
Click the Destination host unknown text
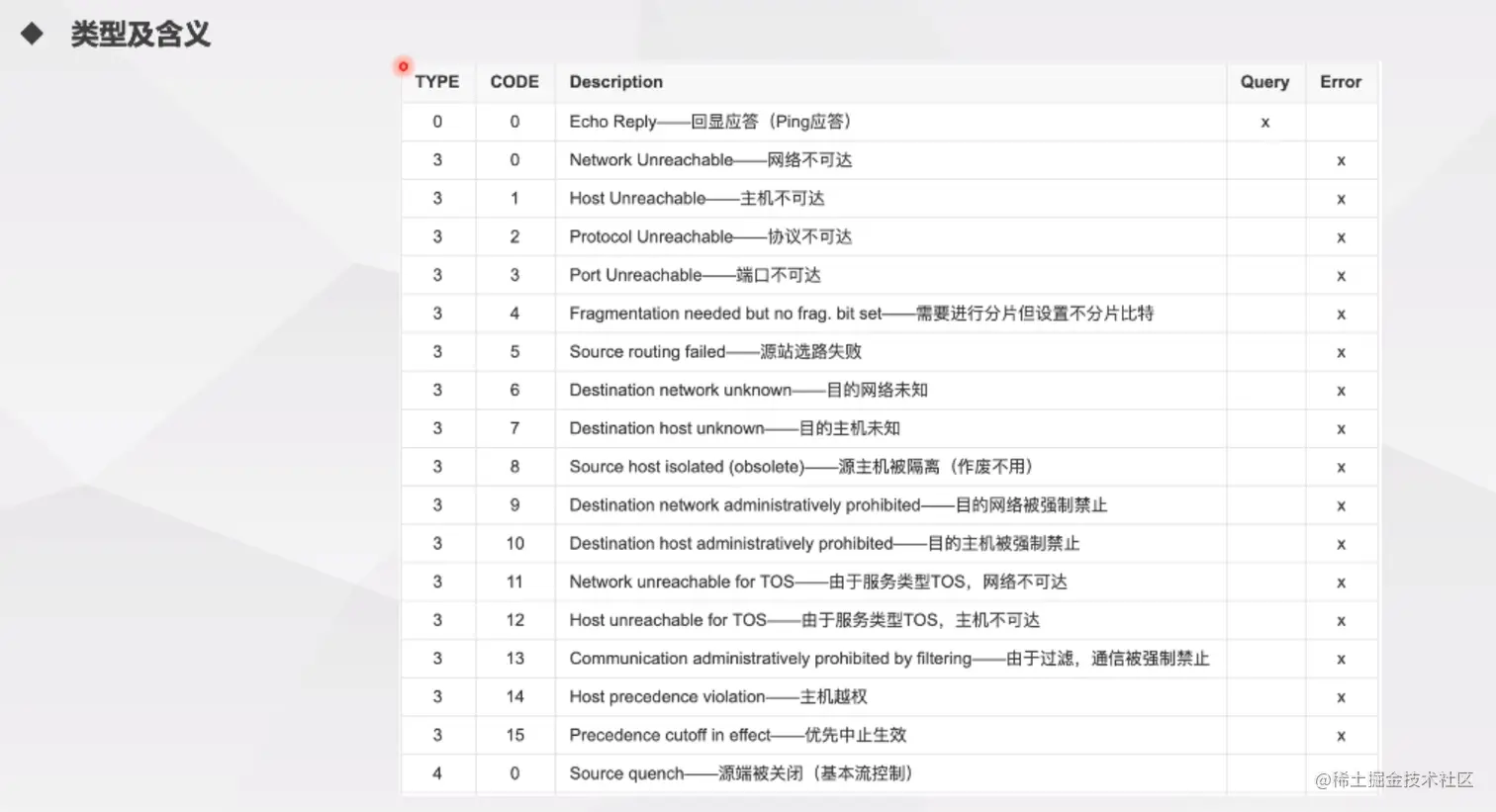[734, 428]
